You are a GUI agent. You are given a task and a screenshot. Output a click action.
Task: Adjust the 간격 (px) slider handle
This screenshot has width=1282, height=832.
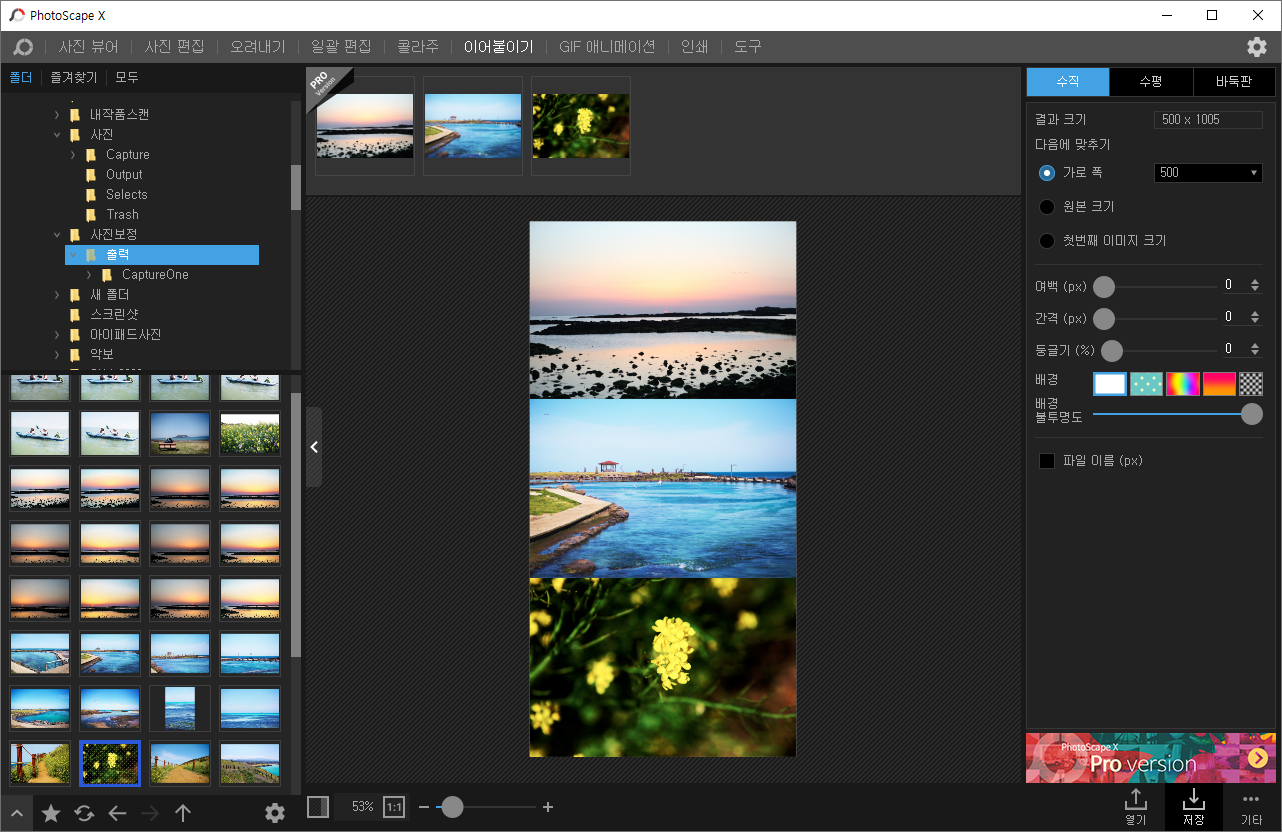[x=1104, y=319]
